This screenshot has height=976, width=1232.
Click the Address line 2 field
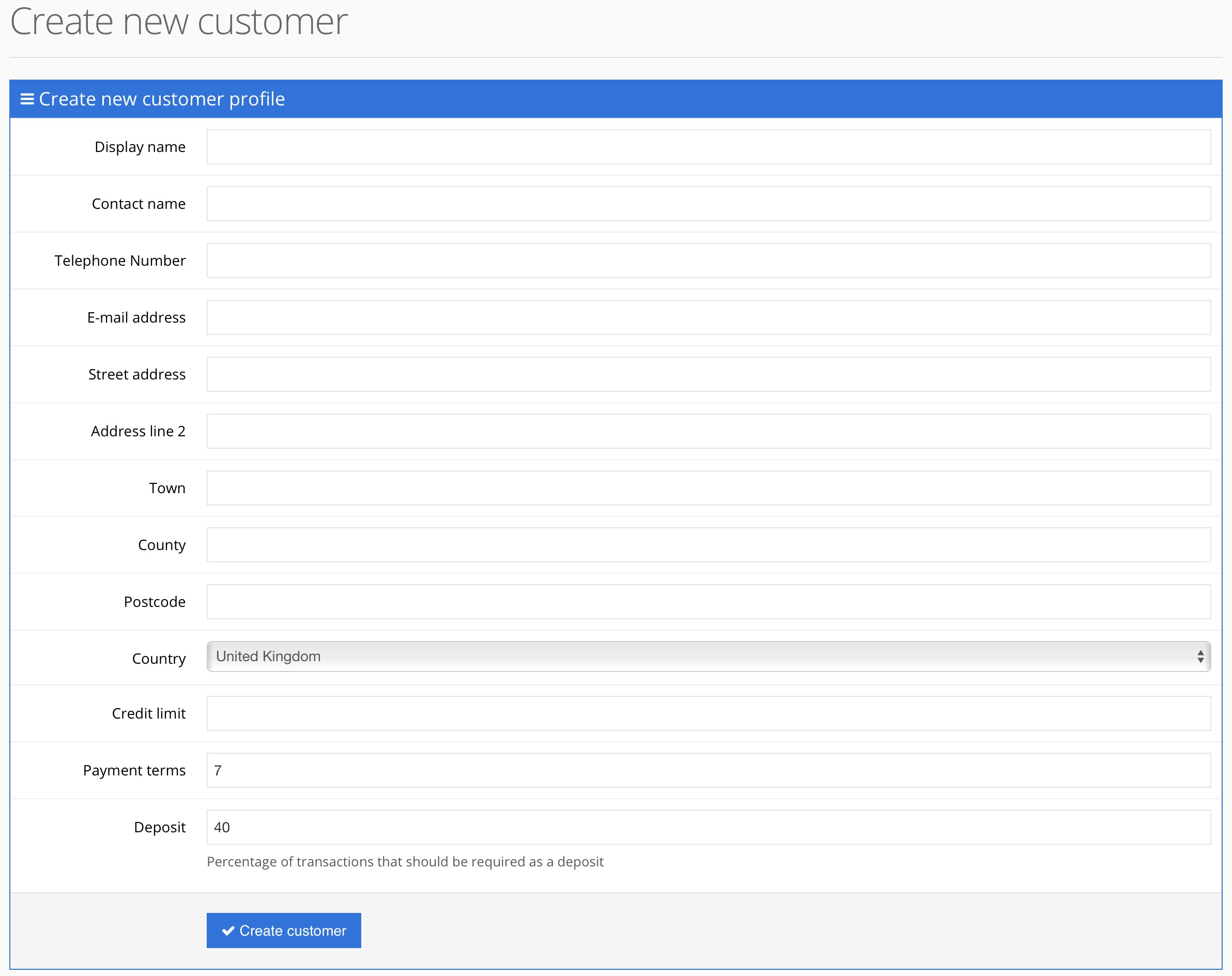tap(707, 432)
